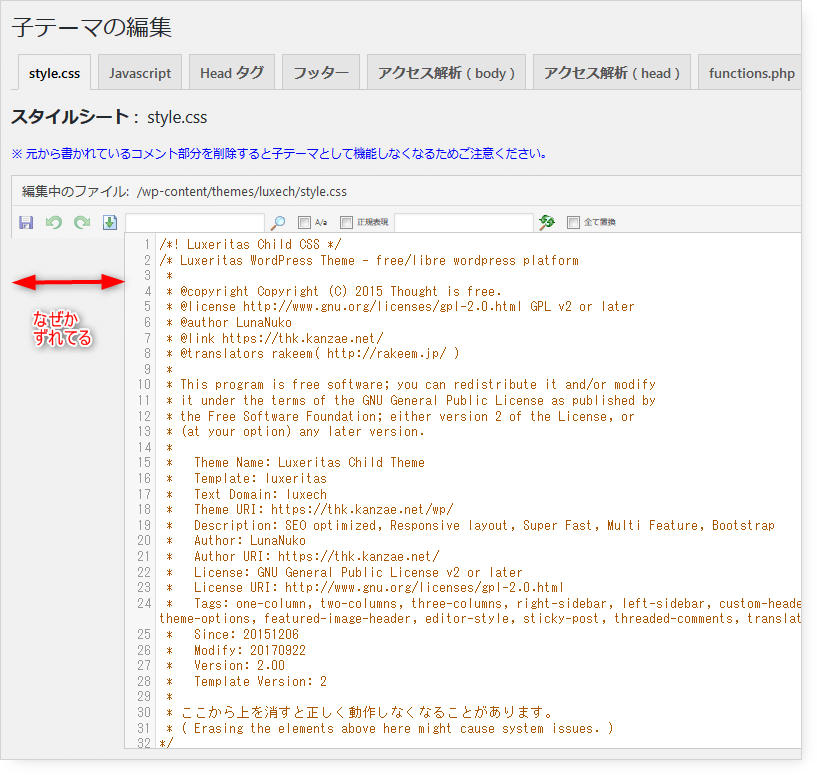The height and width of the screenshot is (775, 817).
Task: Click line number 15 in the gutter
Action: tap(144, 463)
